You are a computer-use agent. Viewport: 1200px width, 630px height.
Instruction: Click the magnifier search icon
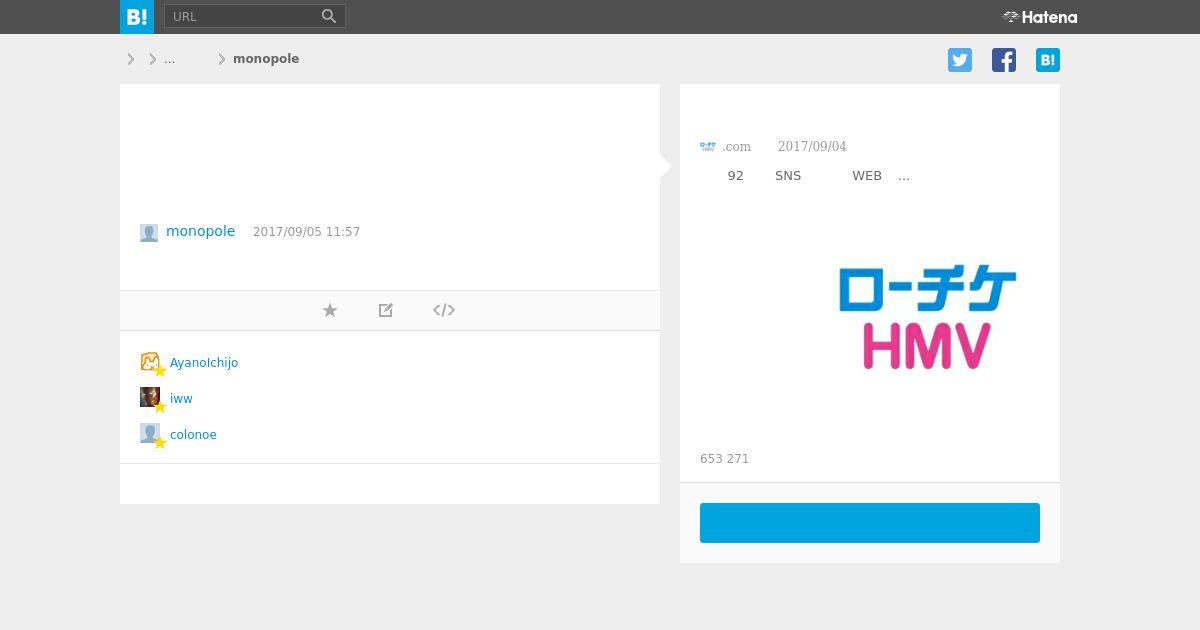point(329,16)
